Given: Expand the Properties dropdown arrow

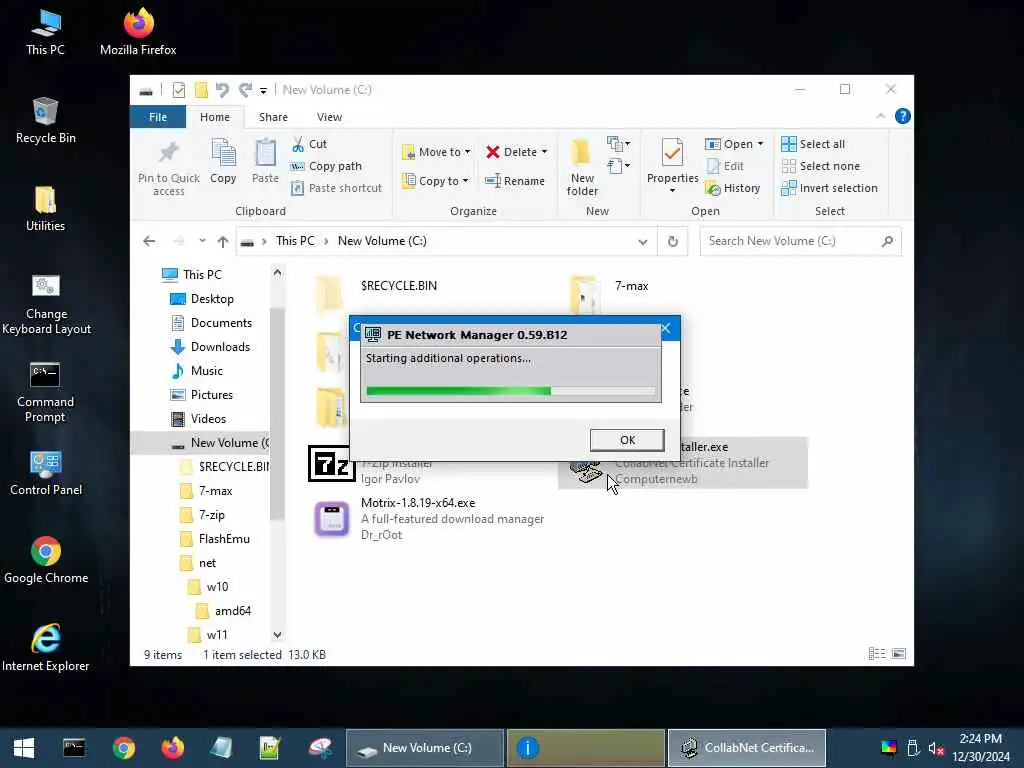Looking at the screenshot, I should click(x=672, y=191).
